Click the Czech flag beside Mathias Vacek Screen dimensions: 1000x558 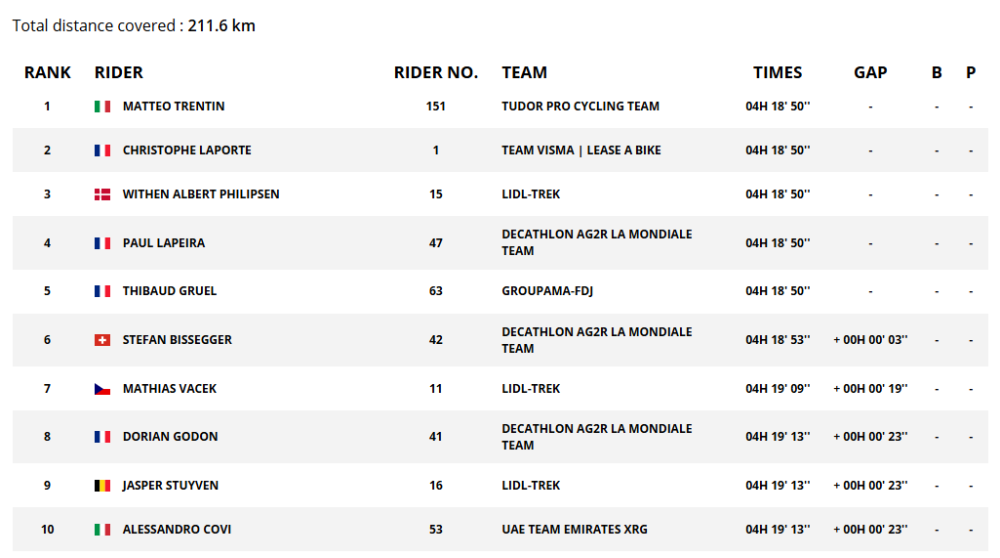pos(102,388)
